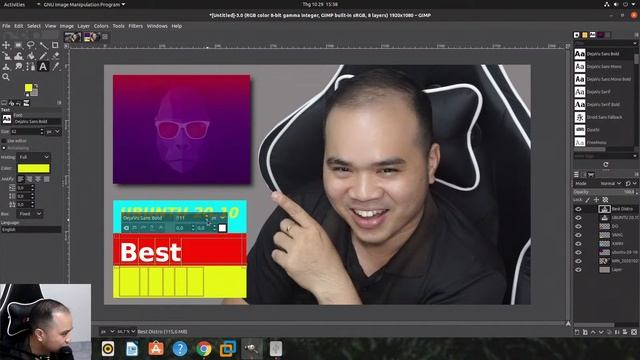Click the foreground color swatch in toolbox

point(28,87)
